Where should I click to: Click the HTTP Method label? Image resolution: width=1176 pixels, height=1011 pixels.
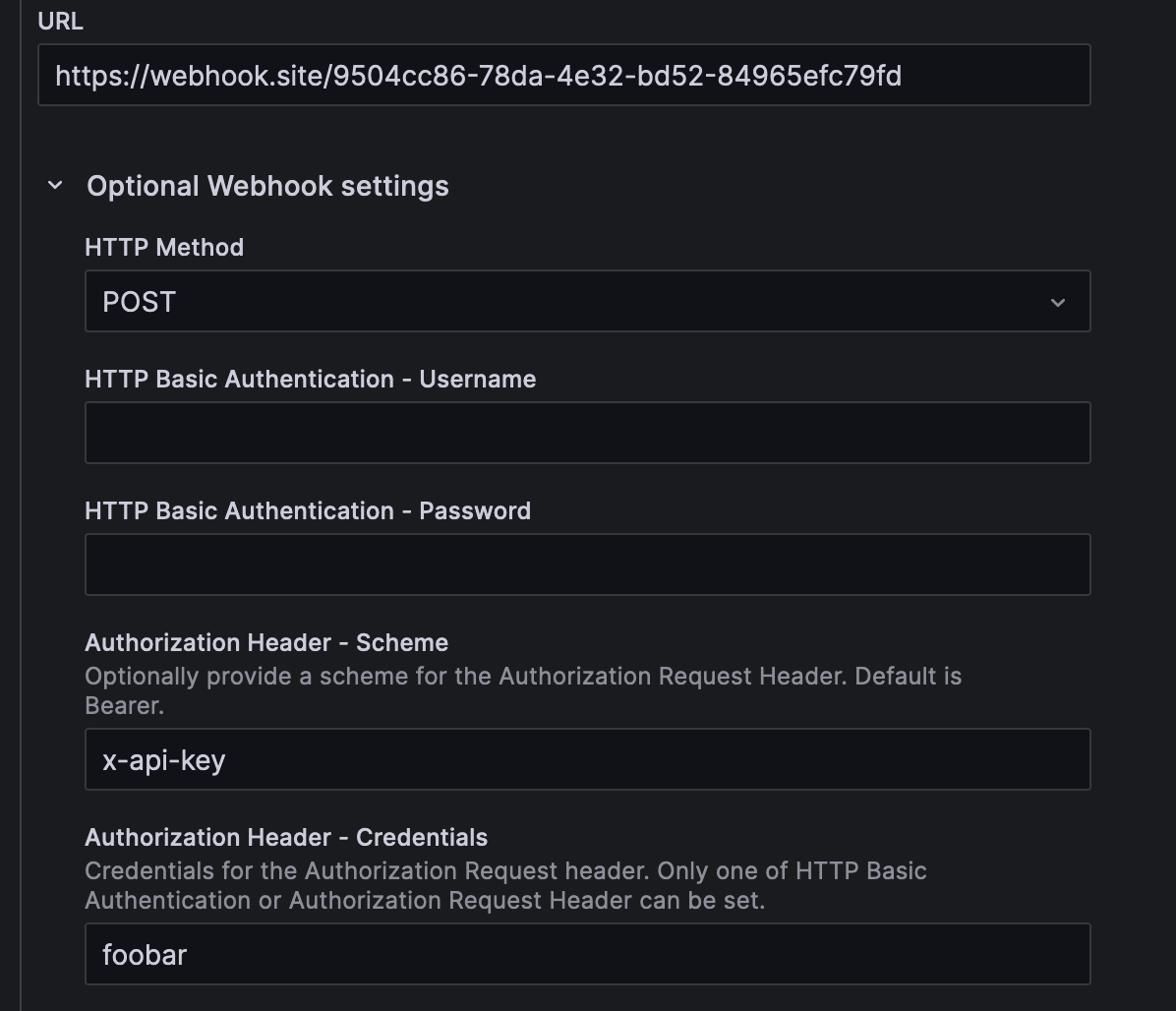164,247
